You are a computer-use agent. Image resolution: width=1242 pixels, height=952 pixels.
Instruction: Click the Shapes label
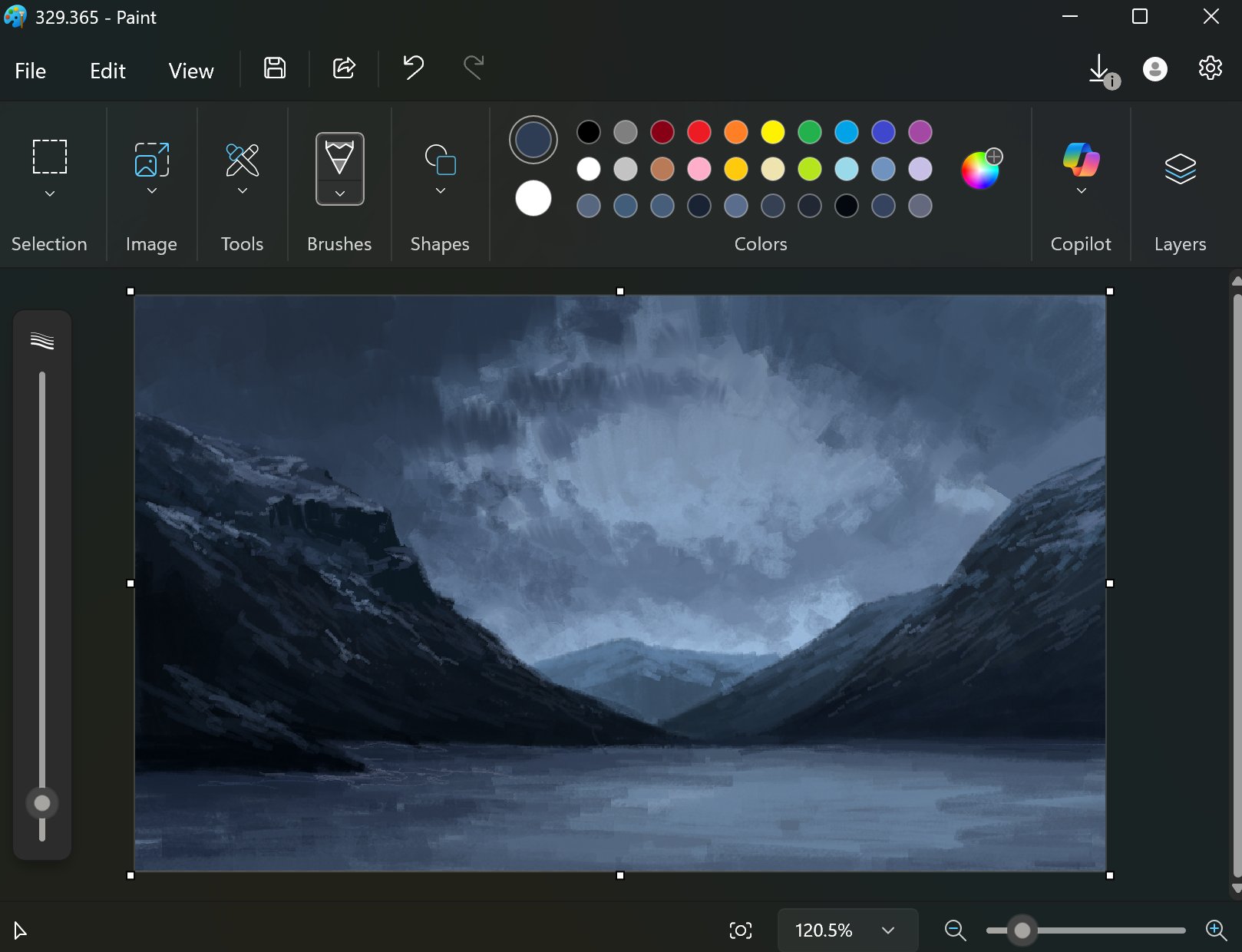tap(440, 244)
